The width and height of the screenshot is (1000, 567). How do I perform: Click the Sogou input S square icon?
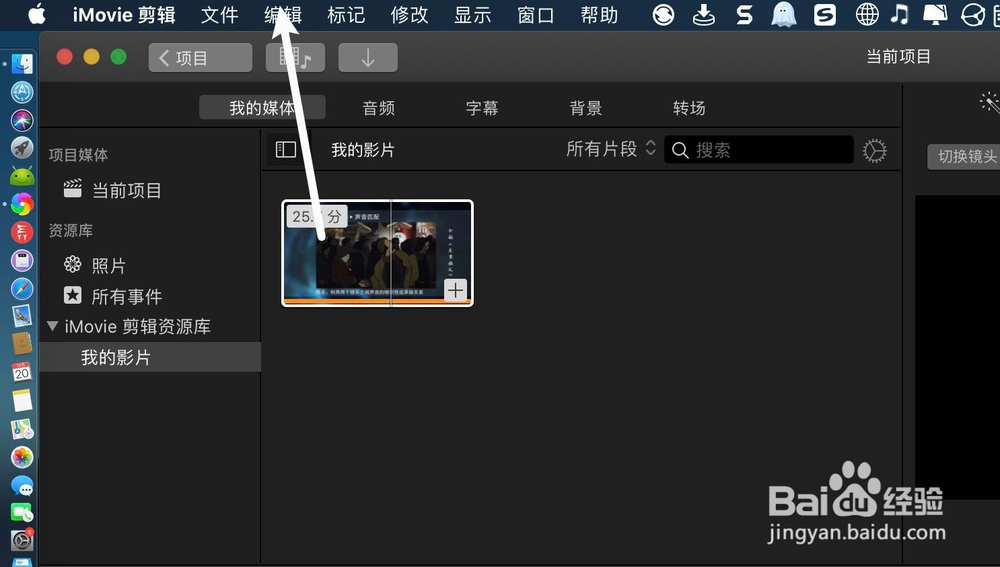point(825,14)
